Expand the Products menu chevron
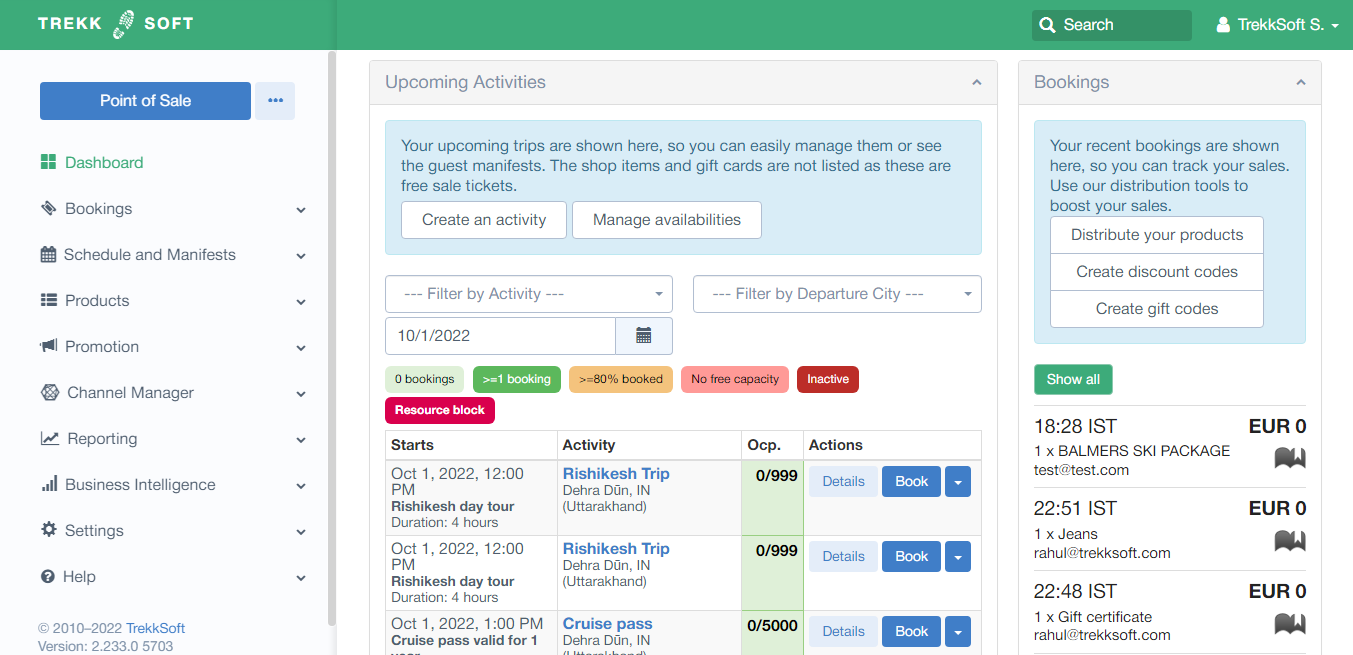The image size is (1353, 655). coord(301,302)
